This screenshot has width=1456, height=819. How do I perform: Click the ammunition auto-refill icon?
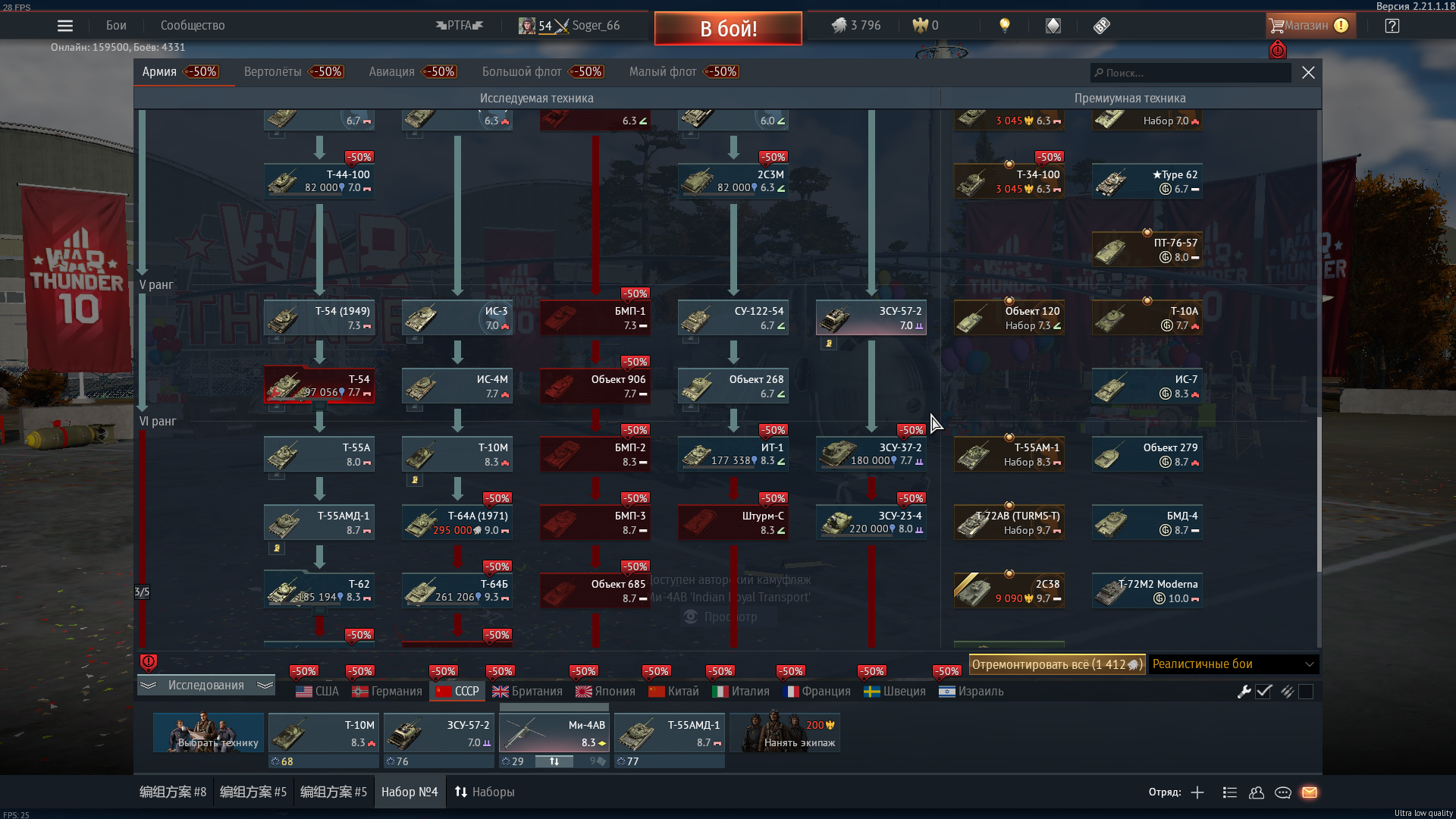[1287, 692]
